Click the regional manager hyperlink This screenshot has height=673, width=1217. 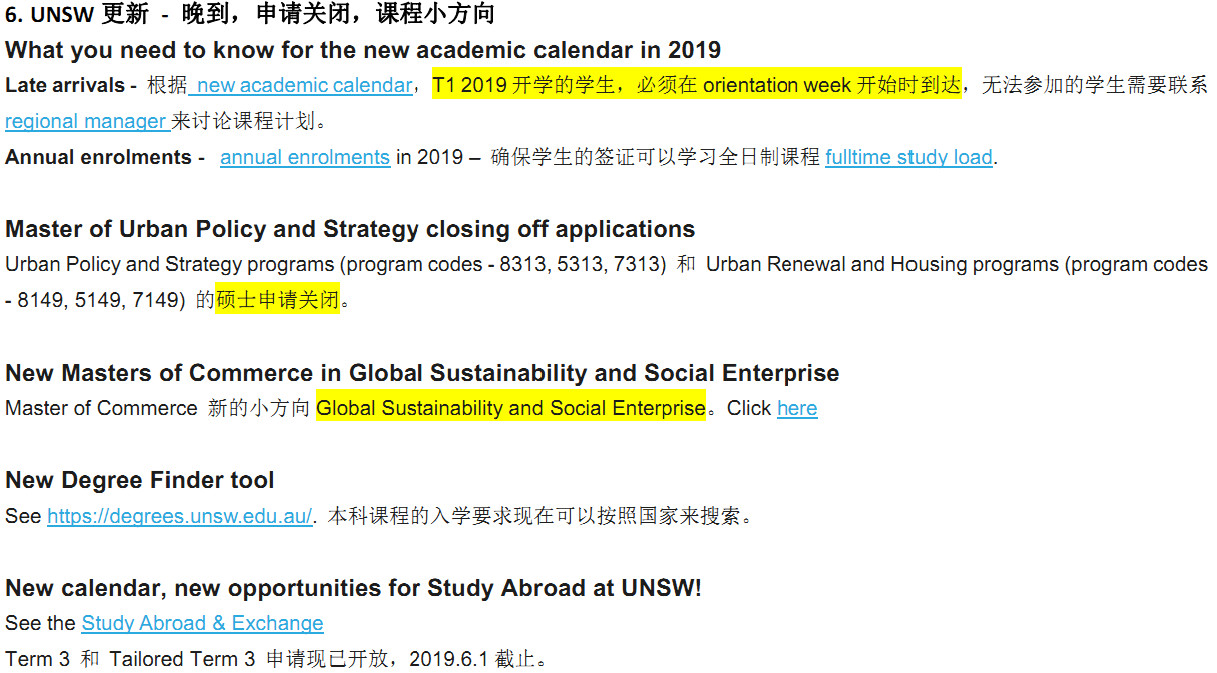click(x=86, y=122)
